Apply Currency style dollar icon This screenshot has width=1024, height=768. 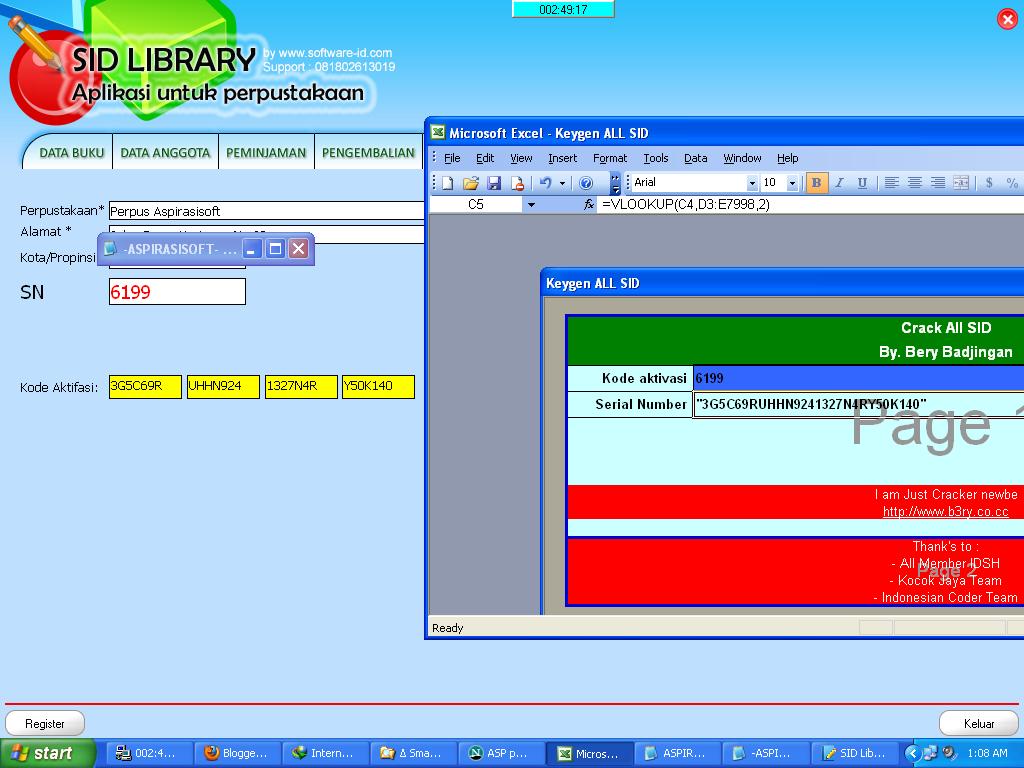(989, 183)
